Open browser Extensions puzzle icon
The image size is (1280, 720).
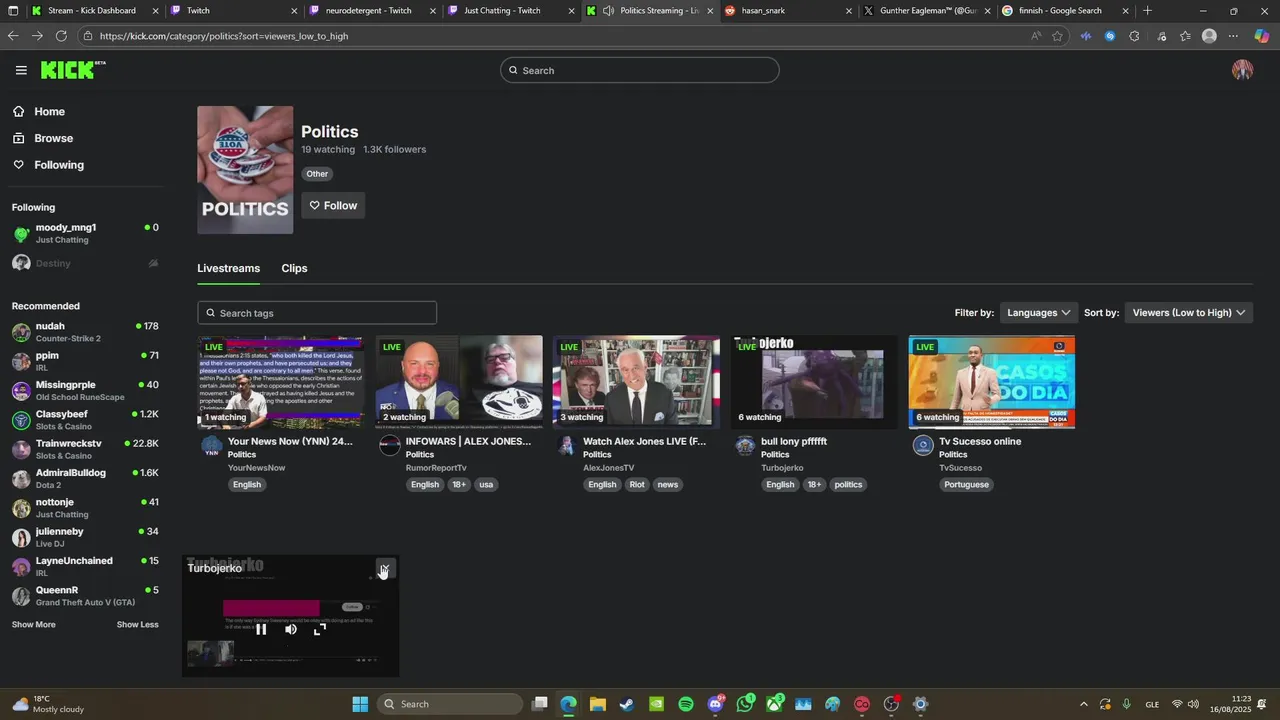(1134, 36)
